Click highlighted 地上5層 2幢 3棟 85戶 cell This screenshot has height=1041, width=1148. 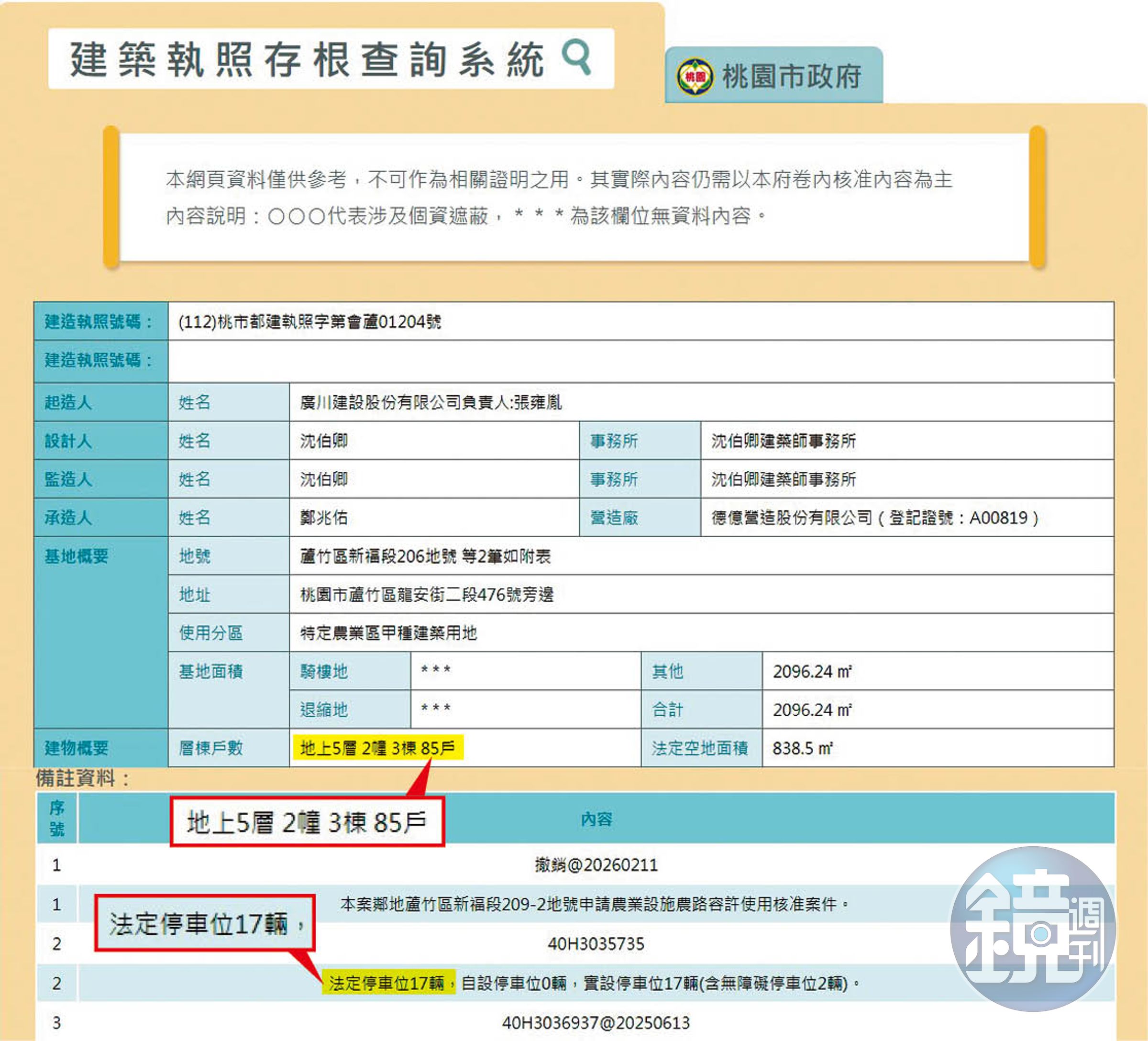[377, 747]
